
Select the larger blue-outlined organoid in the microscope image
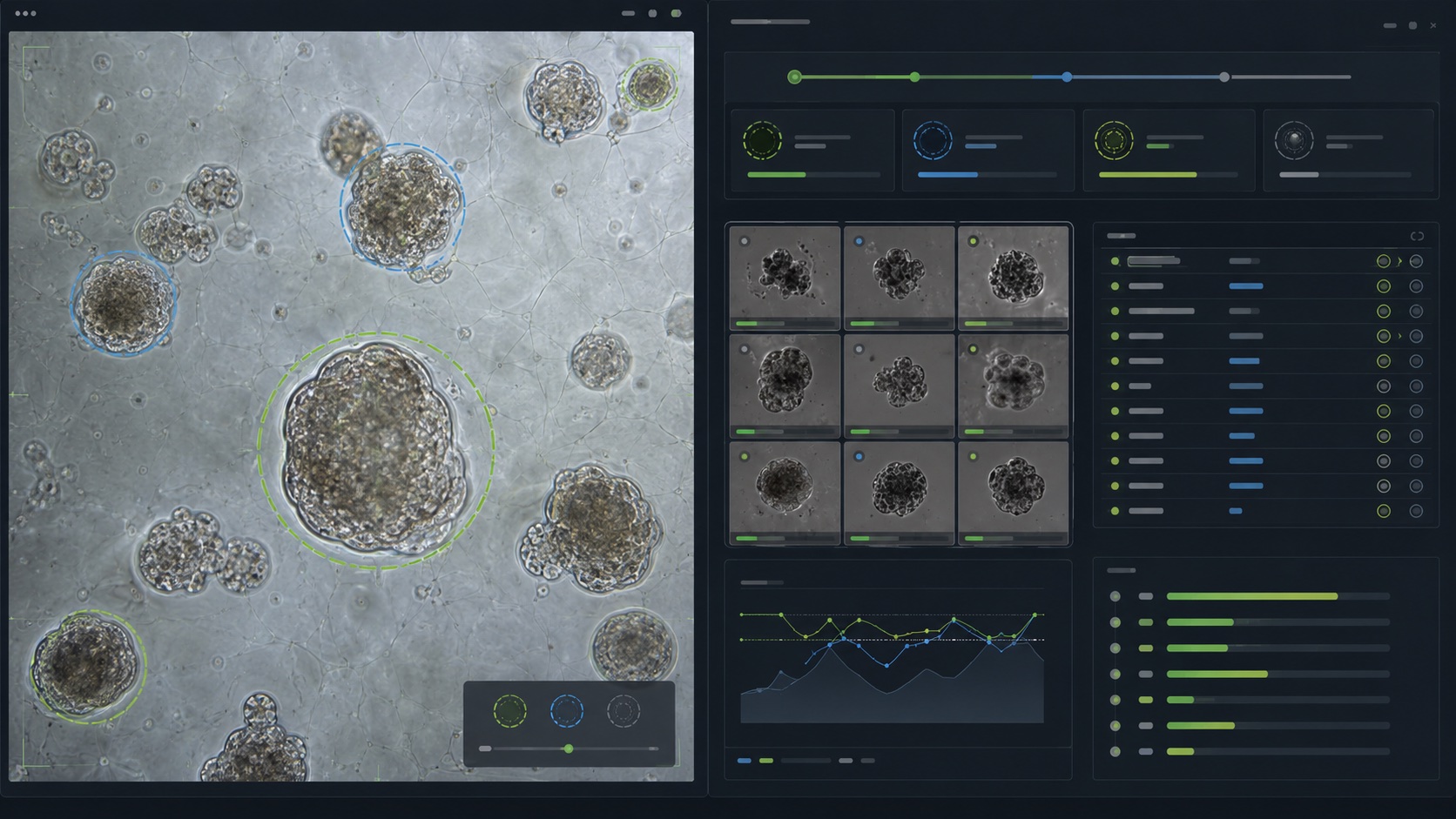401,207
